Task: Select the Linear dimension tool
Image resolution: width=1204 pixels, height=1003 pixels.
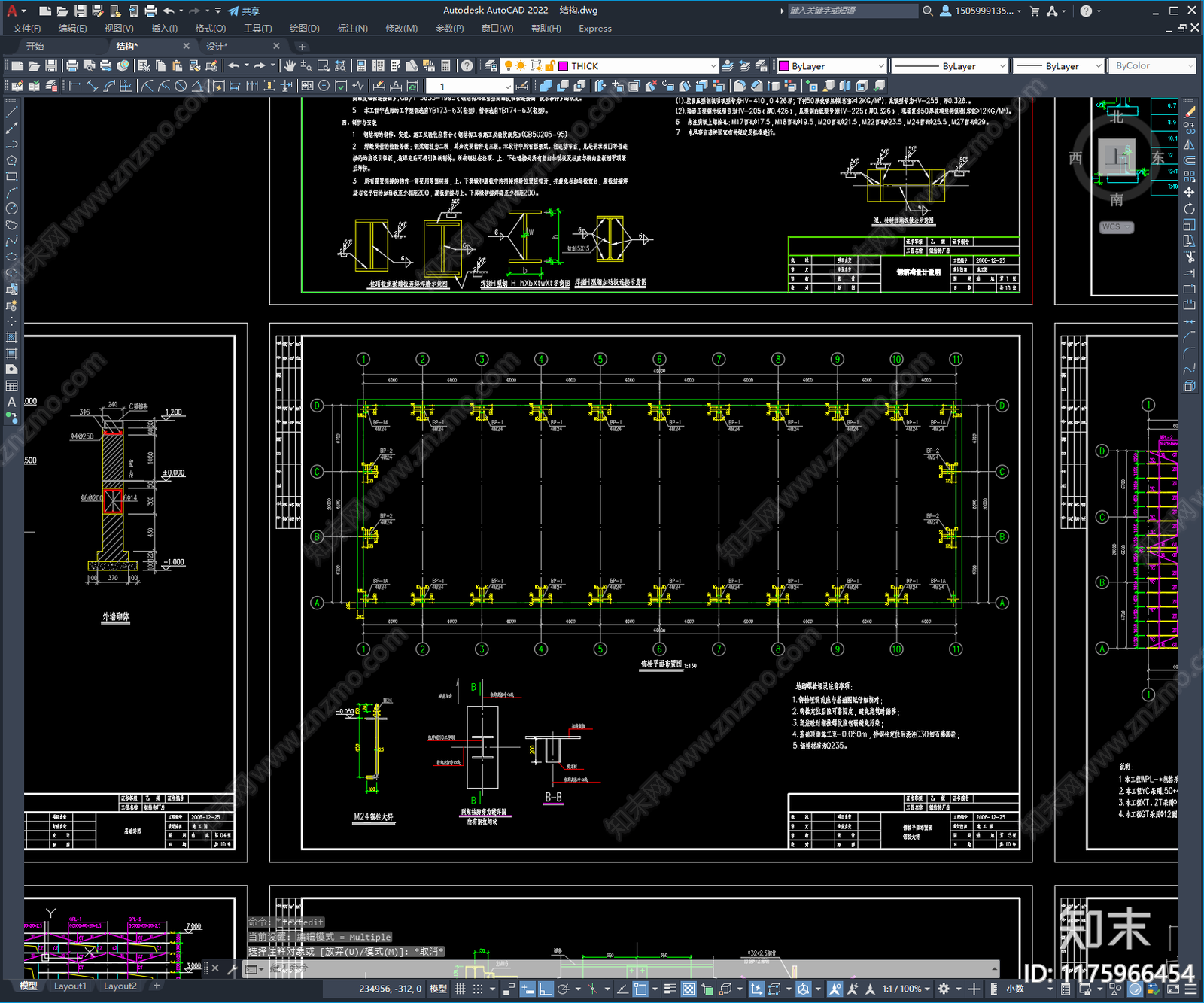Action: (75, 86)
